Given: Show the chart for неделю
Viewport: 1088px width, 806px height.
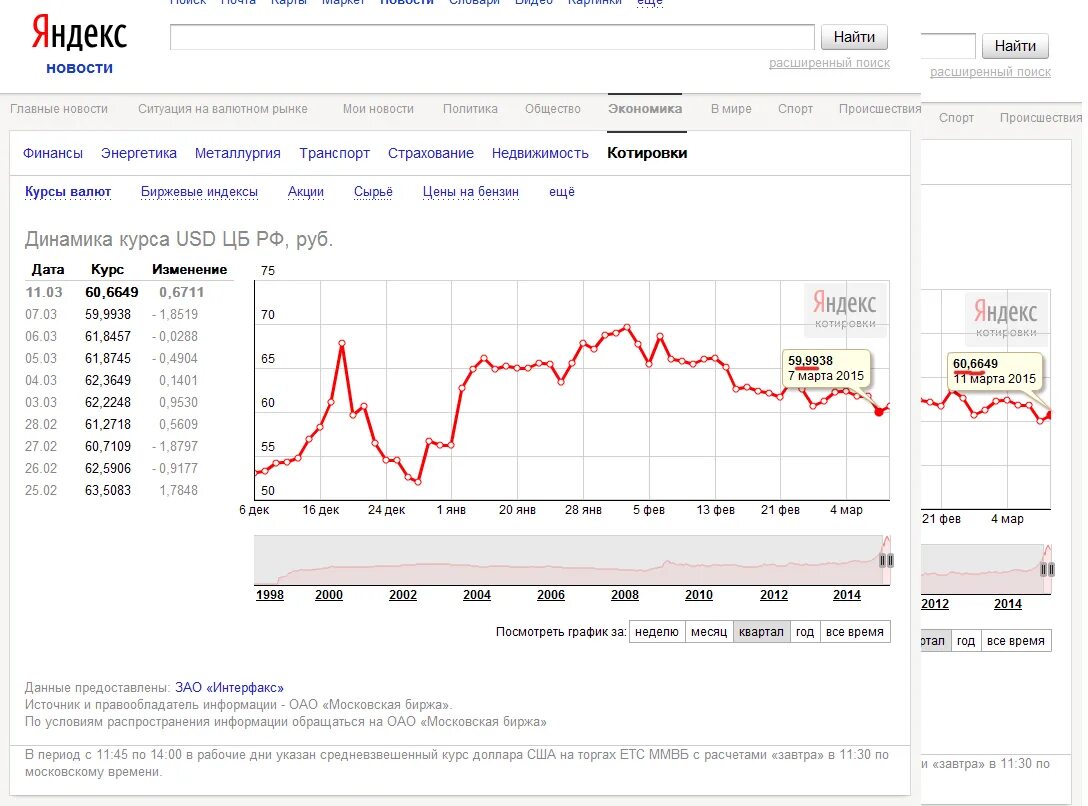Looking at the screenshot, I should pos(657,632).
